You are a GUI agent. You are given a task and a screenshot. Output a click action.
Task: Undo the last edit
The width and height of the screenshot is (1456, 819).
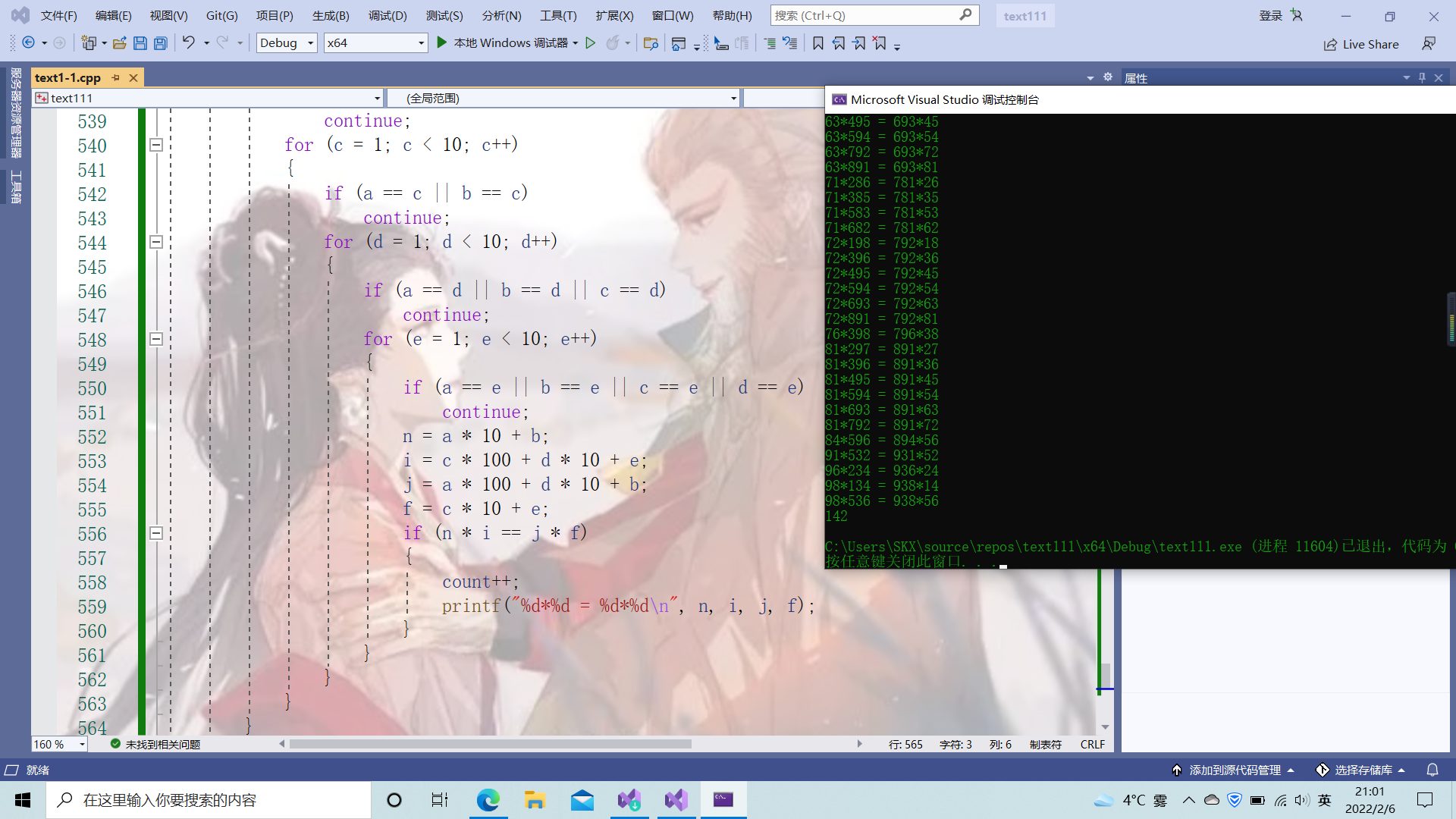pyautogui.click(x=188, y=43)
